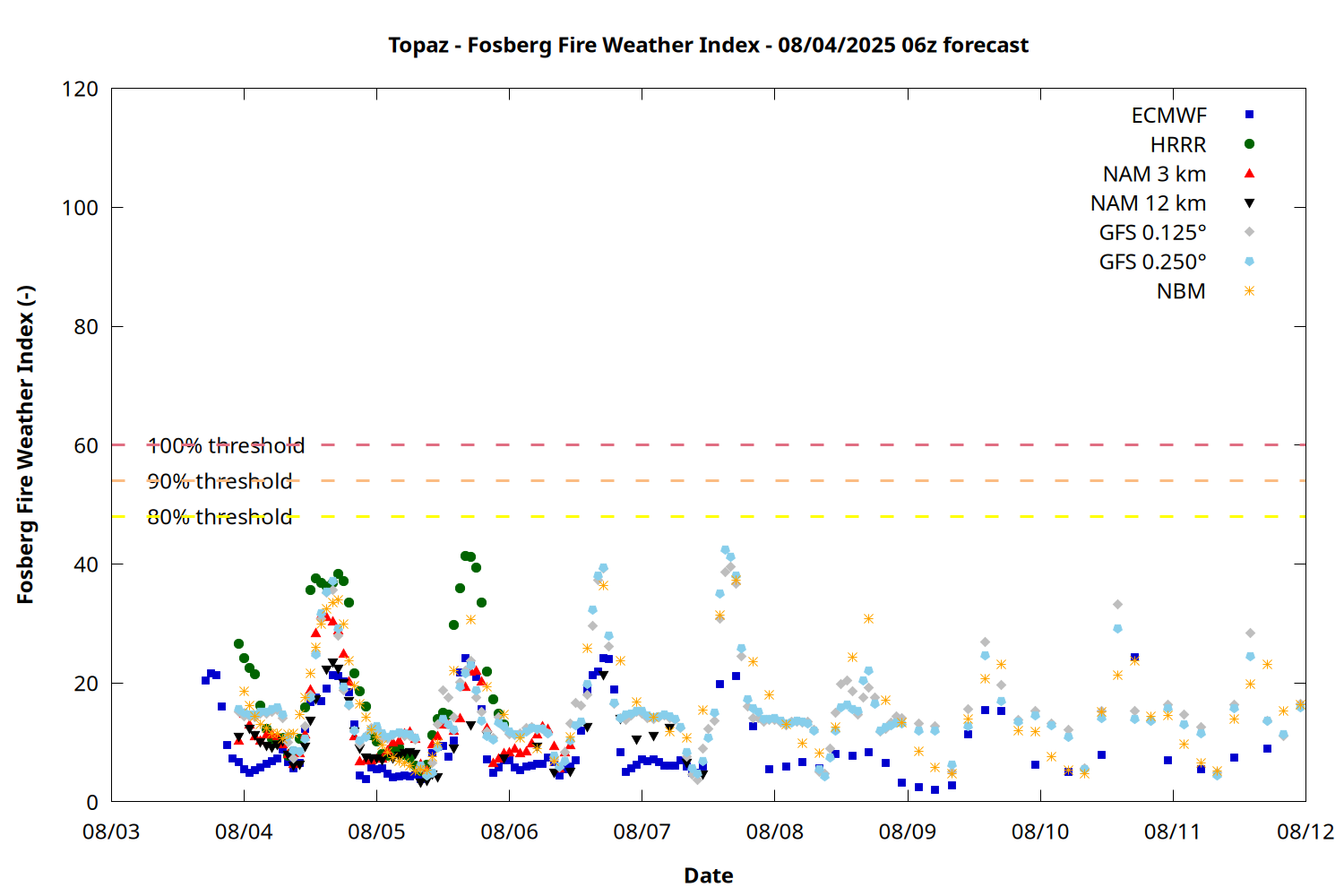Click the blue square ECMWF legend marker
This screenshot has width=1344, height=896.
[1249, 115]
